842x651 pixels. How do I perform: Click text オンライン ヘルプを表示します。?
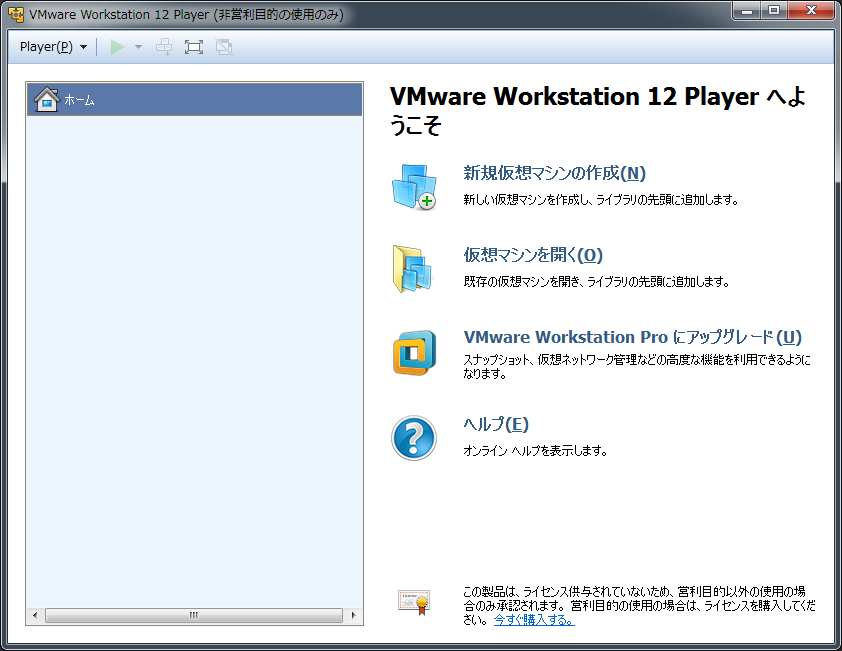[x=535, y=451]
